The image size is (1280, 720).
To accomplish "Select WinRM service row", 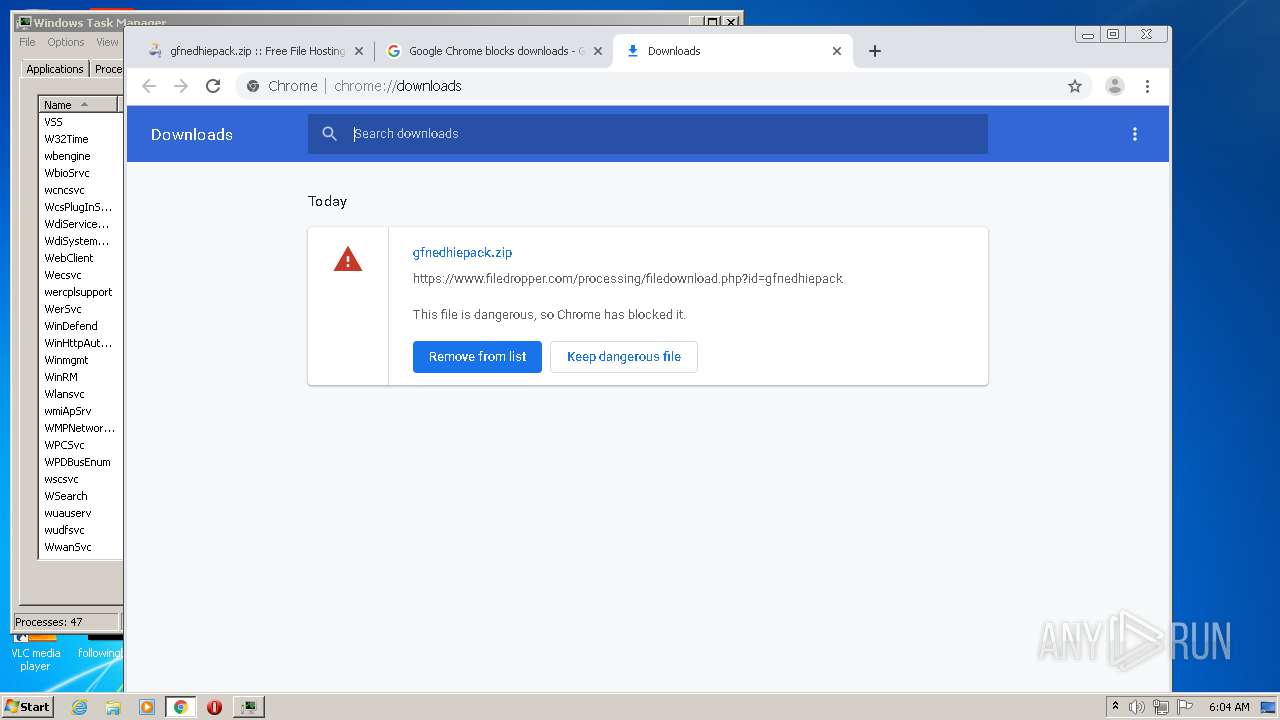I will click(x=80, y=377).
